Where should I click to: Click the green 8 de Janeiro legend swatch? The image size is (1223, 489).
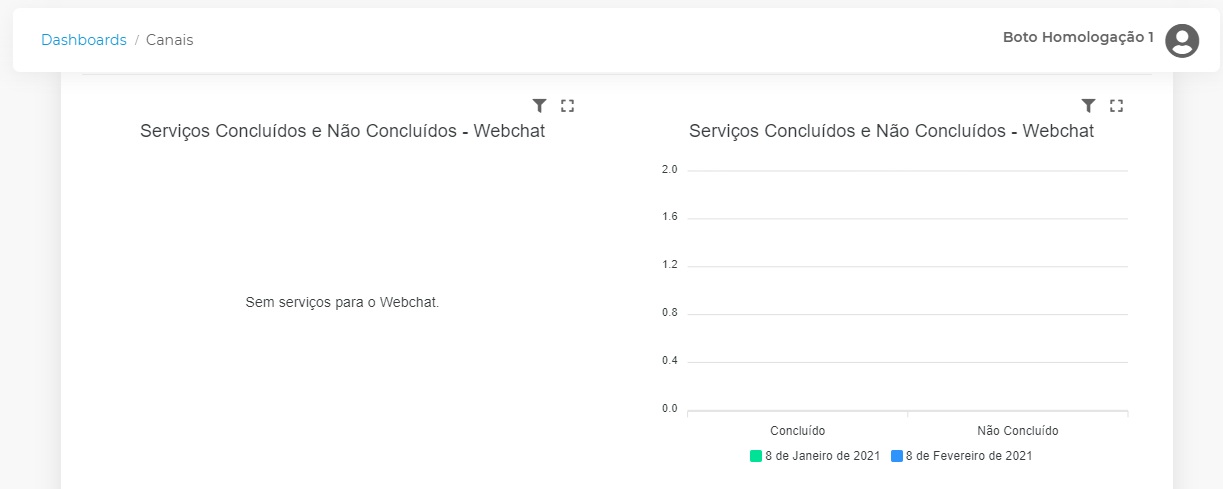(756, 456)
